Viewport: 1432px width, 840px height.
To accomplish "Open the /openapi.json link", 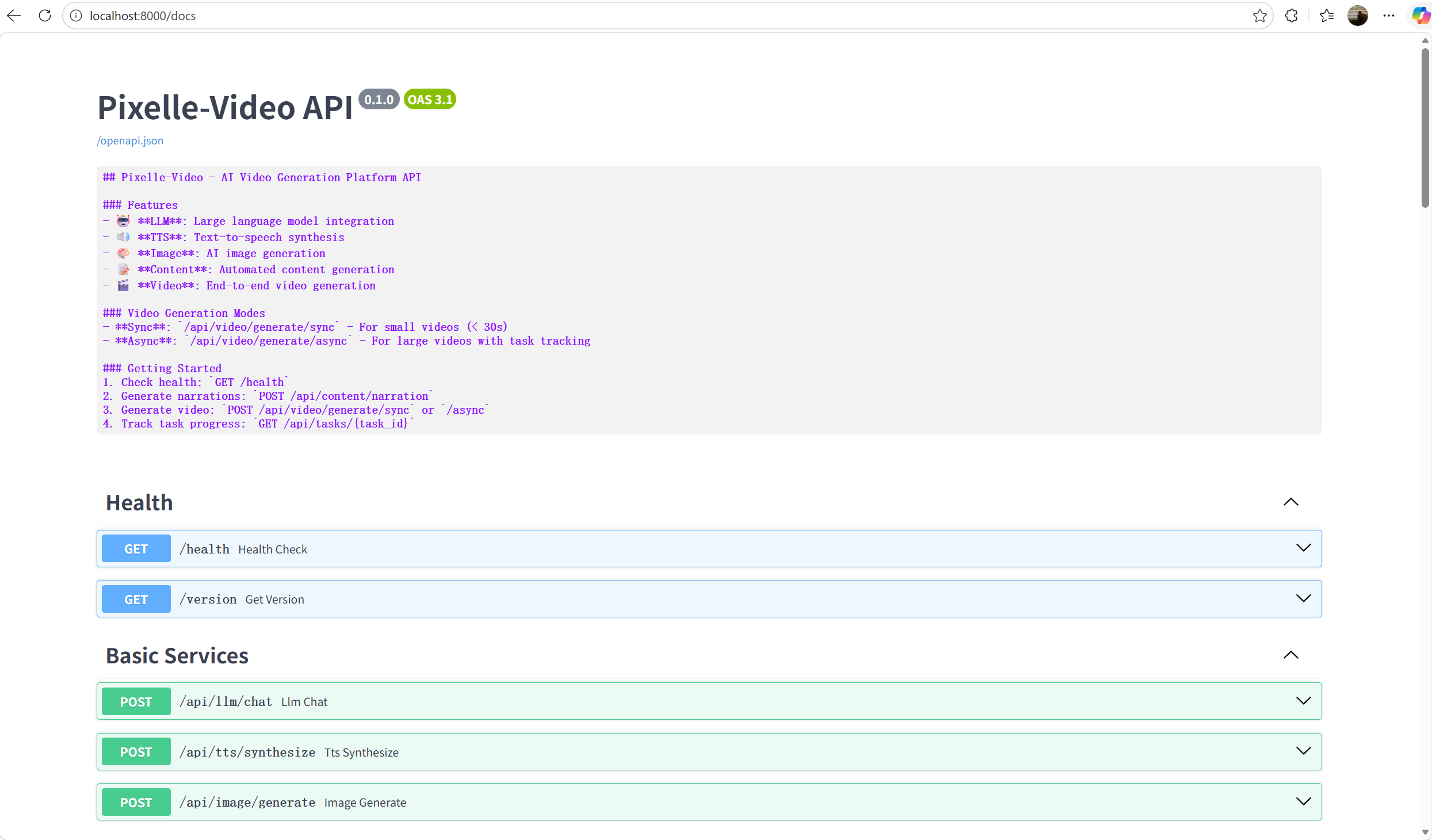I will point(130,141).
